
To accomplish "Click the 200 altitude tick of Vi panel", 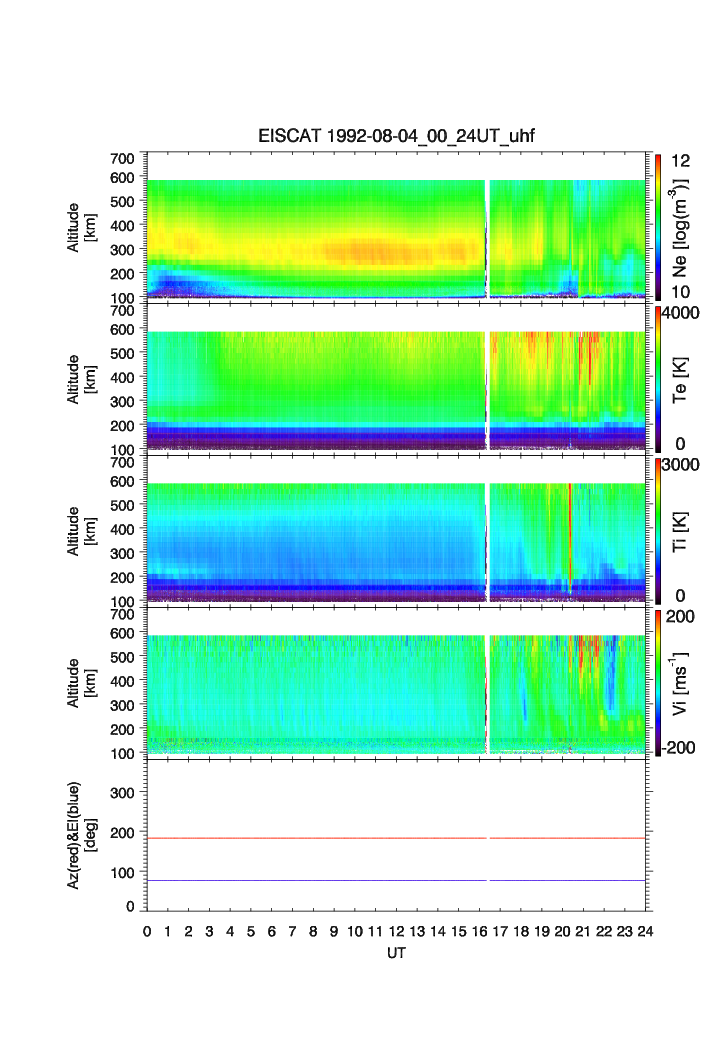I will point(122,729).
